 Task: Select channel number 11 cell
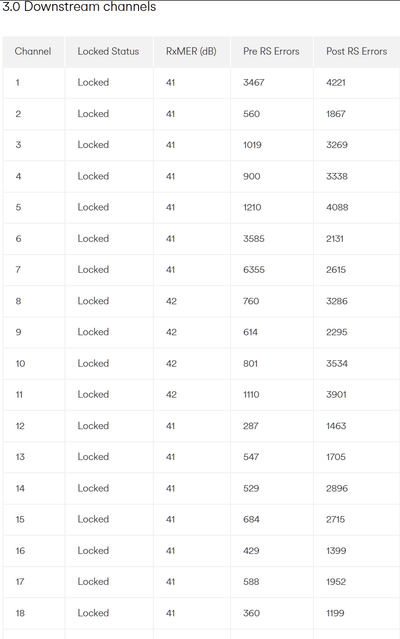[19, 394]
